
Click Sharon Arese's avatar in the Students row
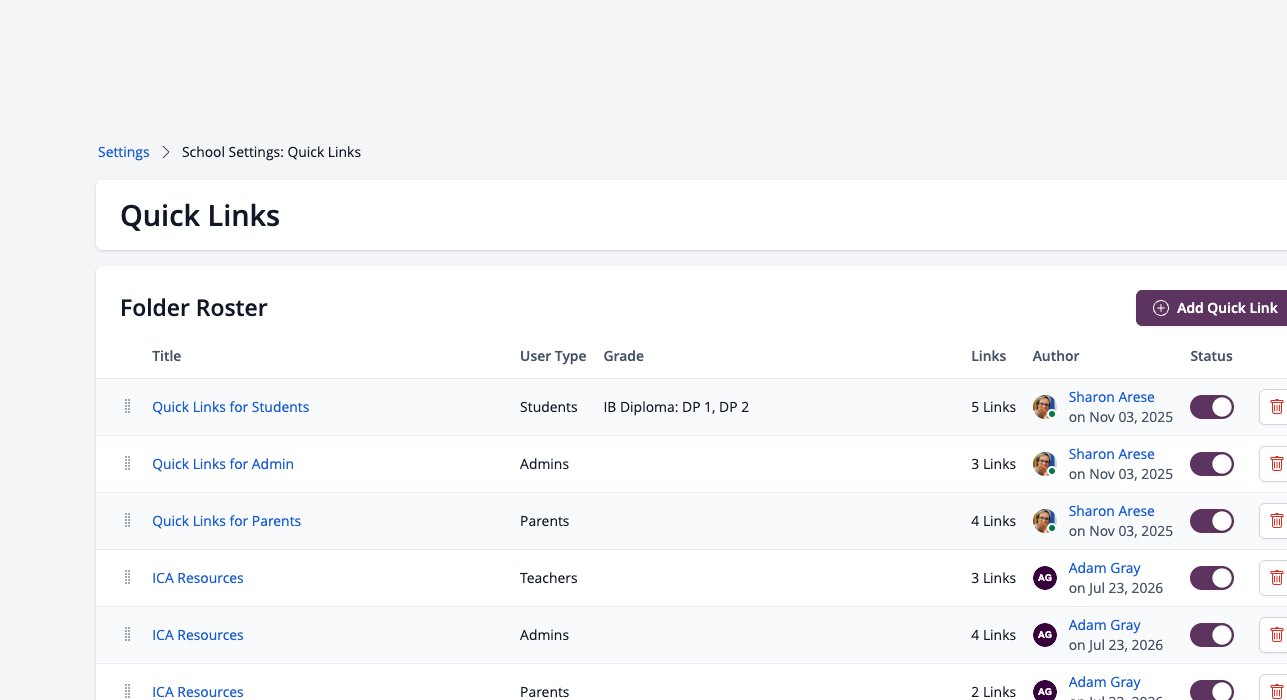(1044, 407)
